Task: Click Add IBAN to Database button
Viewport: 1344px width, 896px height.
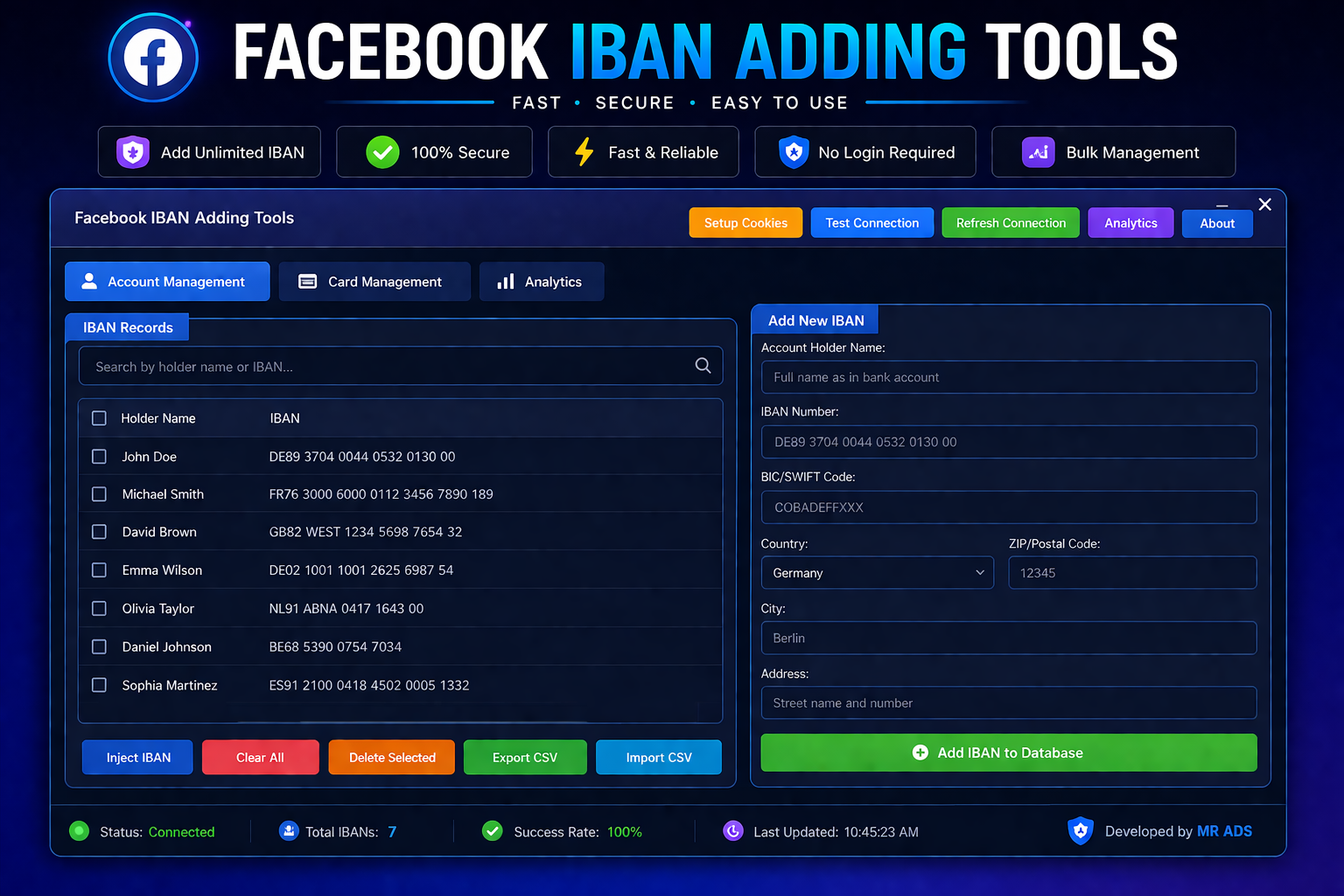Action: coord(1009,752)
